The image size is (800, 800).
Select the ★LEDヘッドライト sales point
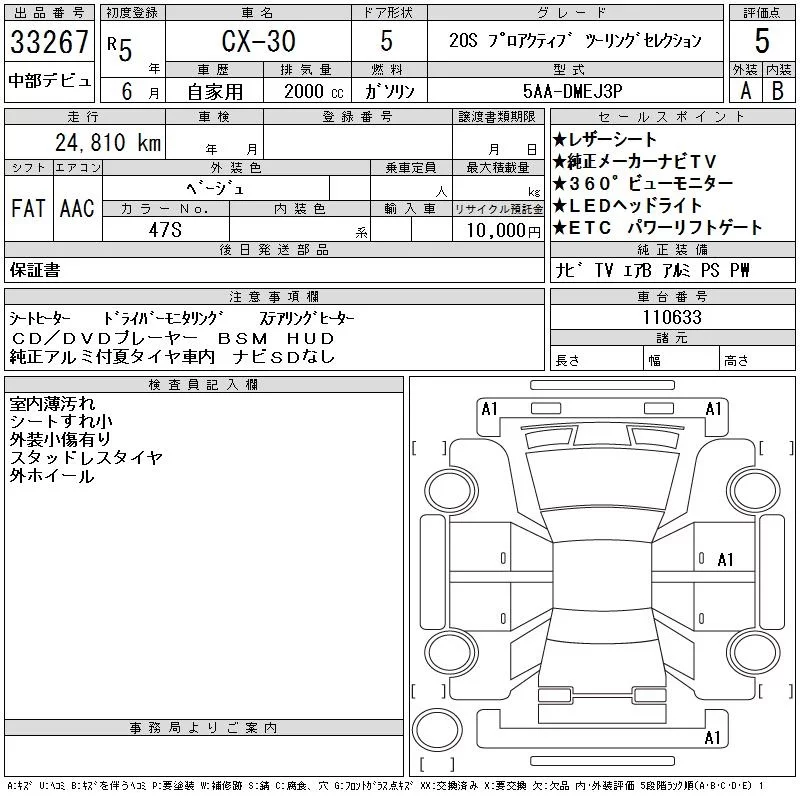pos(627,205)
